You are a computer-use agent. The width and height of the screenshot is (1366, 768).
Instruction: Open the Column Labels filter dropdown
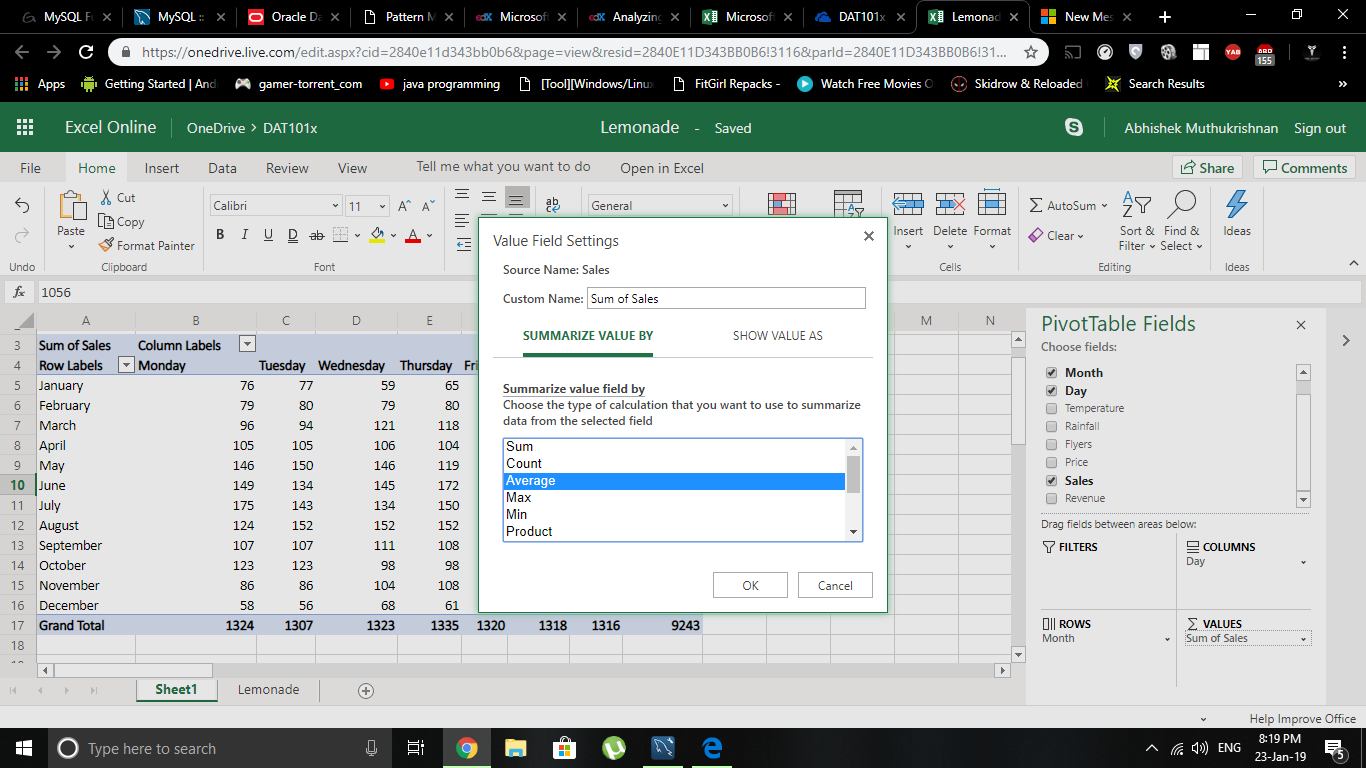[246, 344]
